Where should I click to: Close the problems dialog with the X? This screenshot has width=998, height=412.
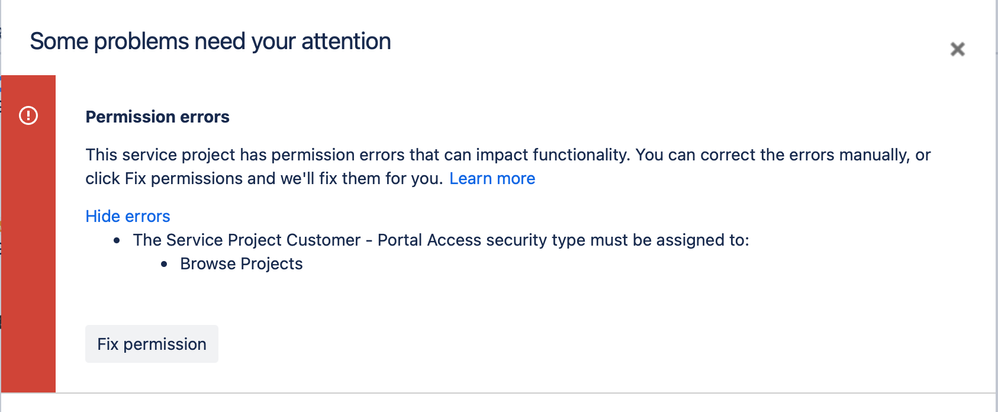coord(957,49)
